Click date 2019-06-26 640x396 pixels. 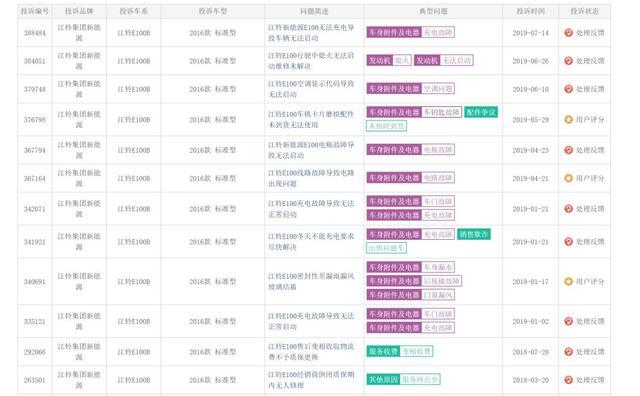[x=531, y=61]
